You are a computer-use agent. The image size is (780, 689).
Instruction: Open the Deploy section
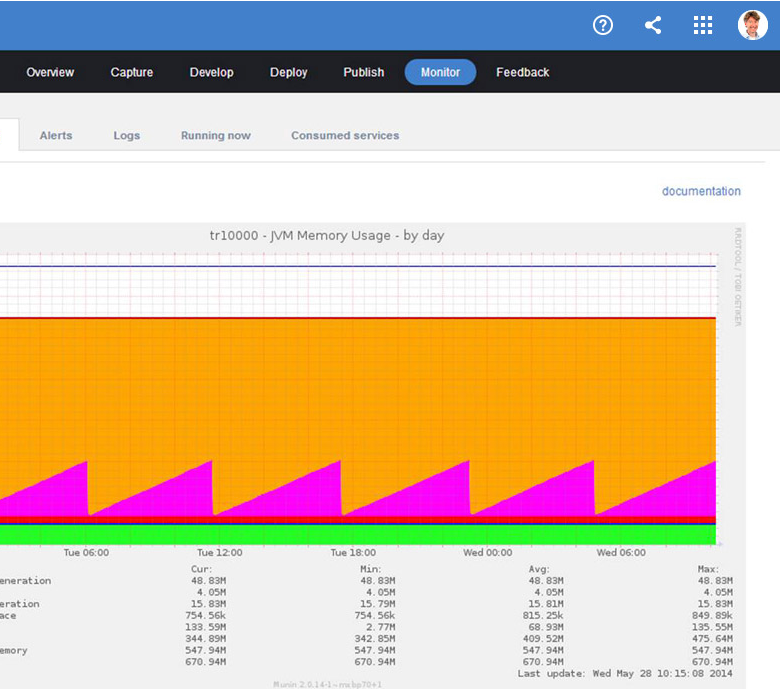point(289,72)
